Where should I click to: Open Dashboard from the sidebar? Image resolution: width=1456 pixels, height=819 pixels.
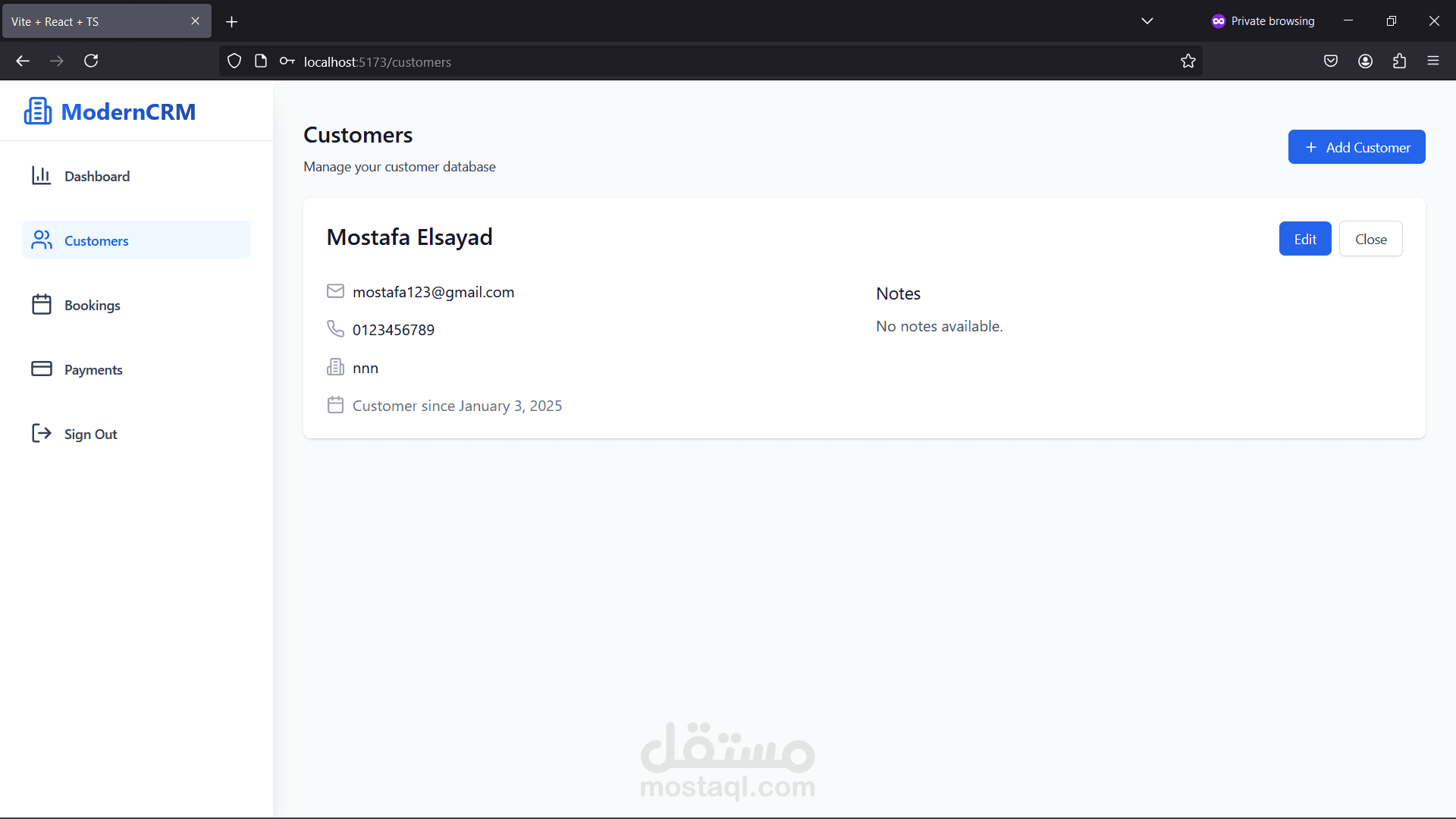[96, 176]
